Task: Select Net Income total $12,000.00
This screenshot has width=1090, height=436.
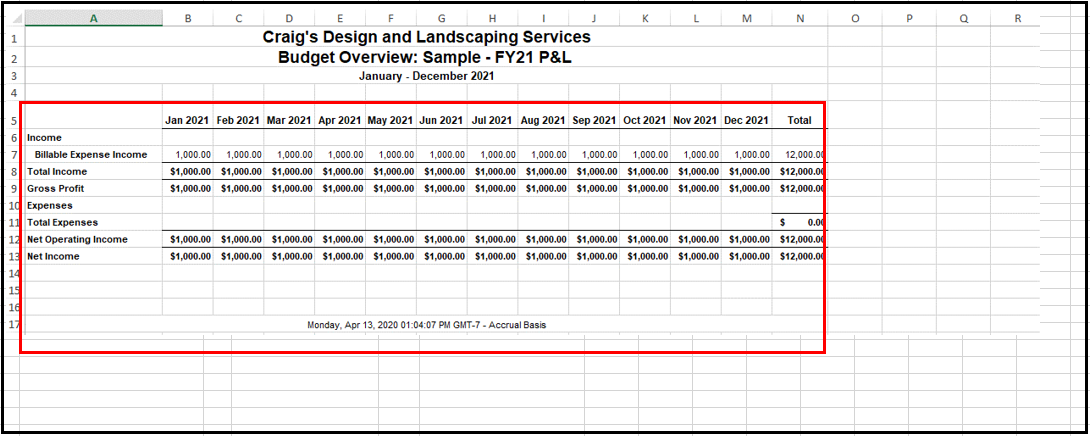Action: tap(799, 256)
